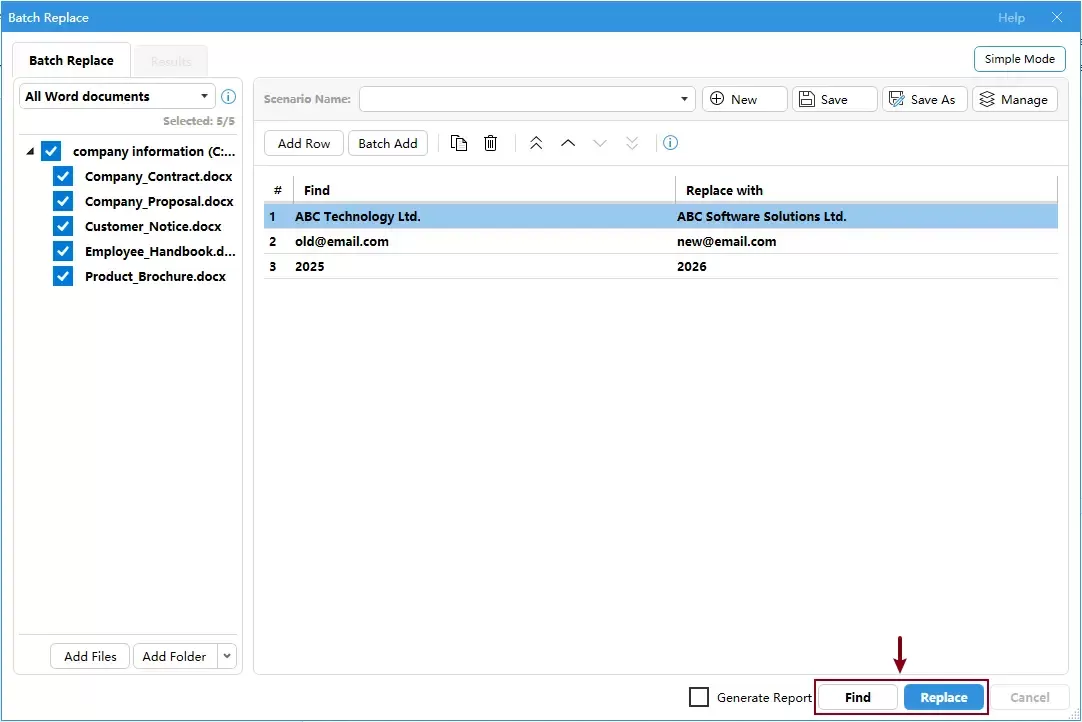Select Company_Contract.docx file name
This screenshot has height=722, width=1082.
point(158,176)
